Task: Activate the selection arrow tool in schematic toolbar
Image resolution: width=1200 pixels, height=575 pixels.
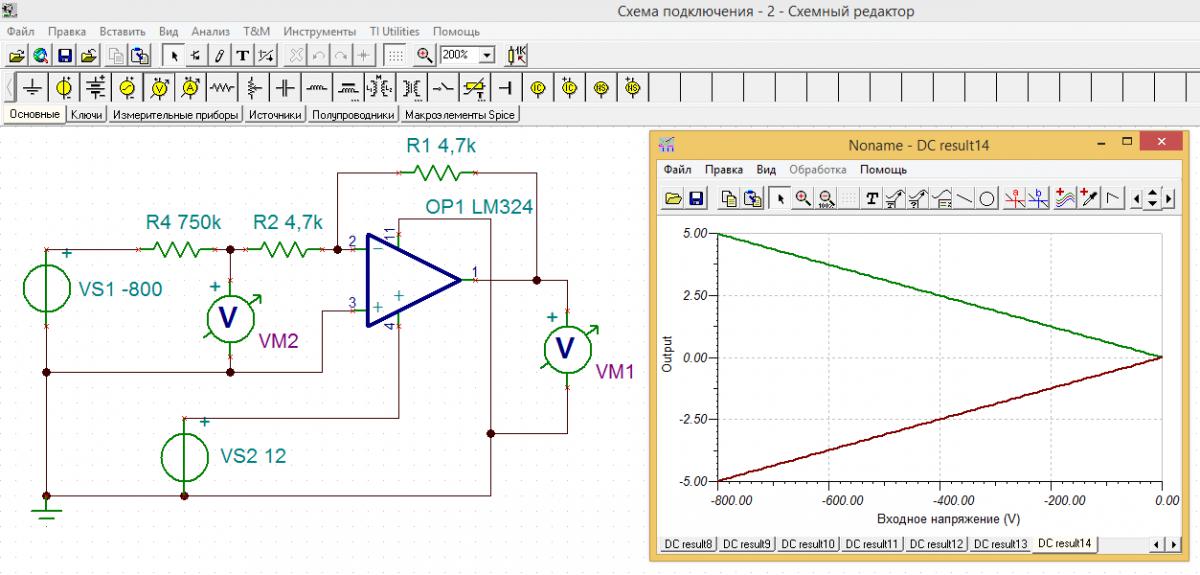Action: [x=174, y=55]
